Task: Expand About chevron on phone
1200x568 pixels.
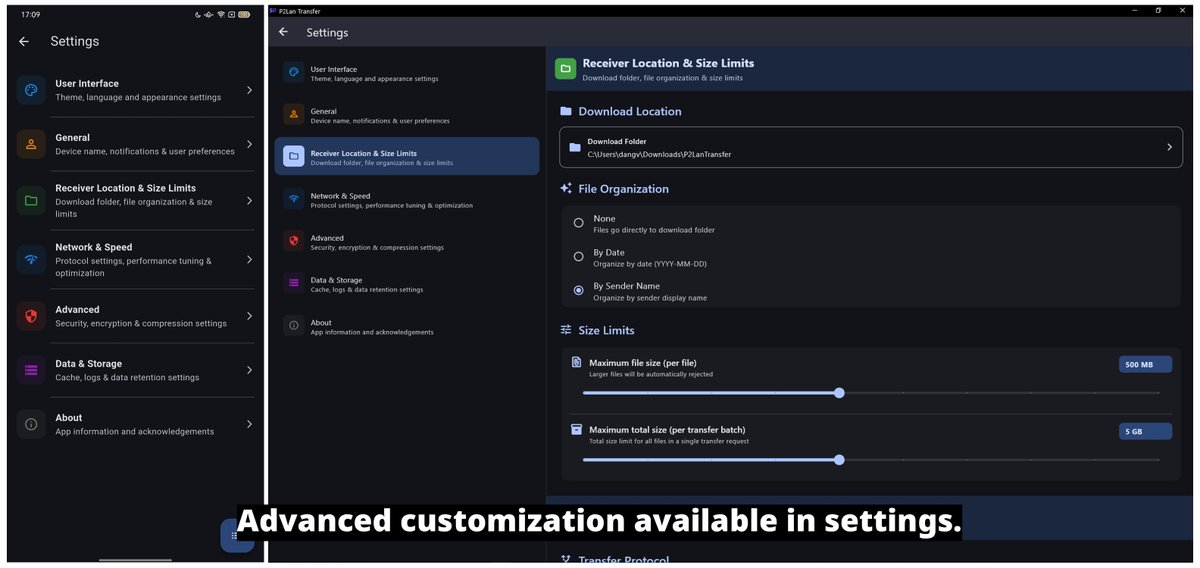Action: coord(249,424)
